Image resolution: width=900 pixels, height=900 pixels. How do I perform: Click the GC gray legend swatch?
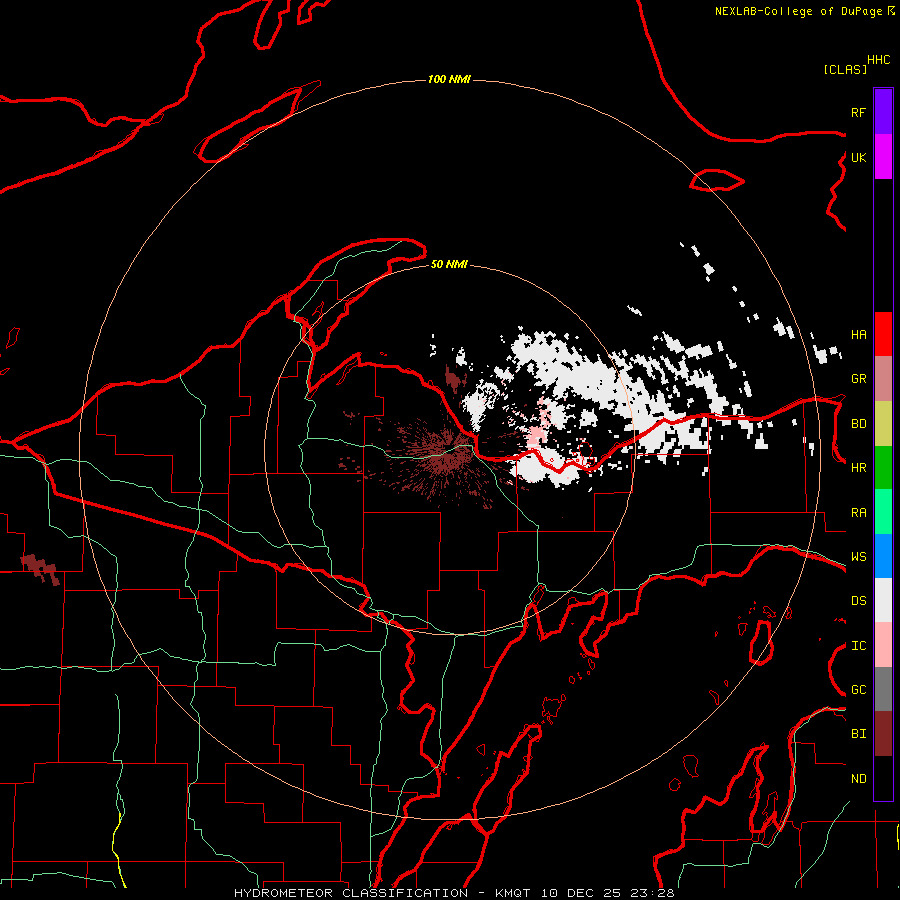pyautogui.click(x=883, y=689)
